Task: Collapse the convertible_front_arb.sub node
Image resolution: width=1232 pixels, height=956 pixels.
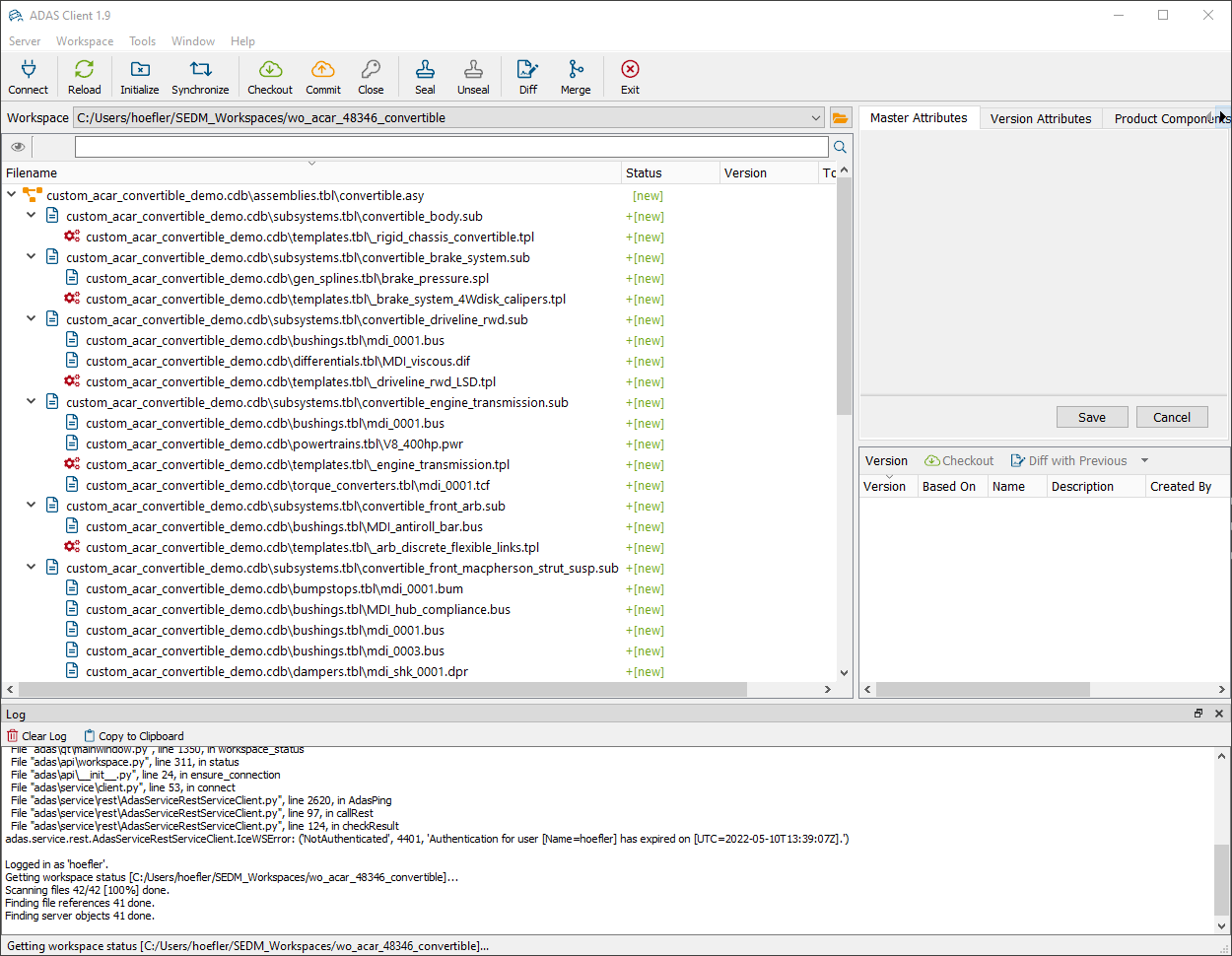Action: (x=31, y=506)
